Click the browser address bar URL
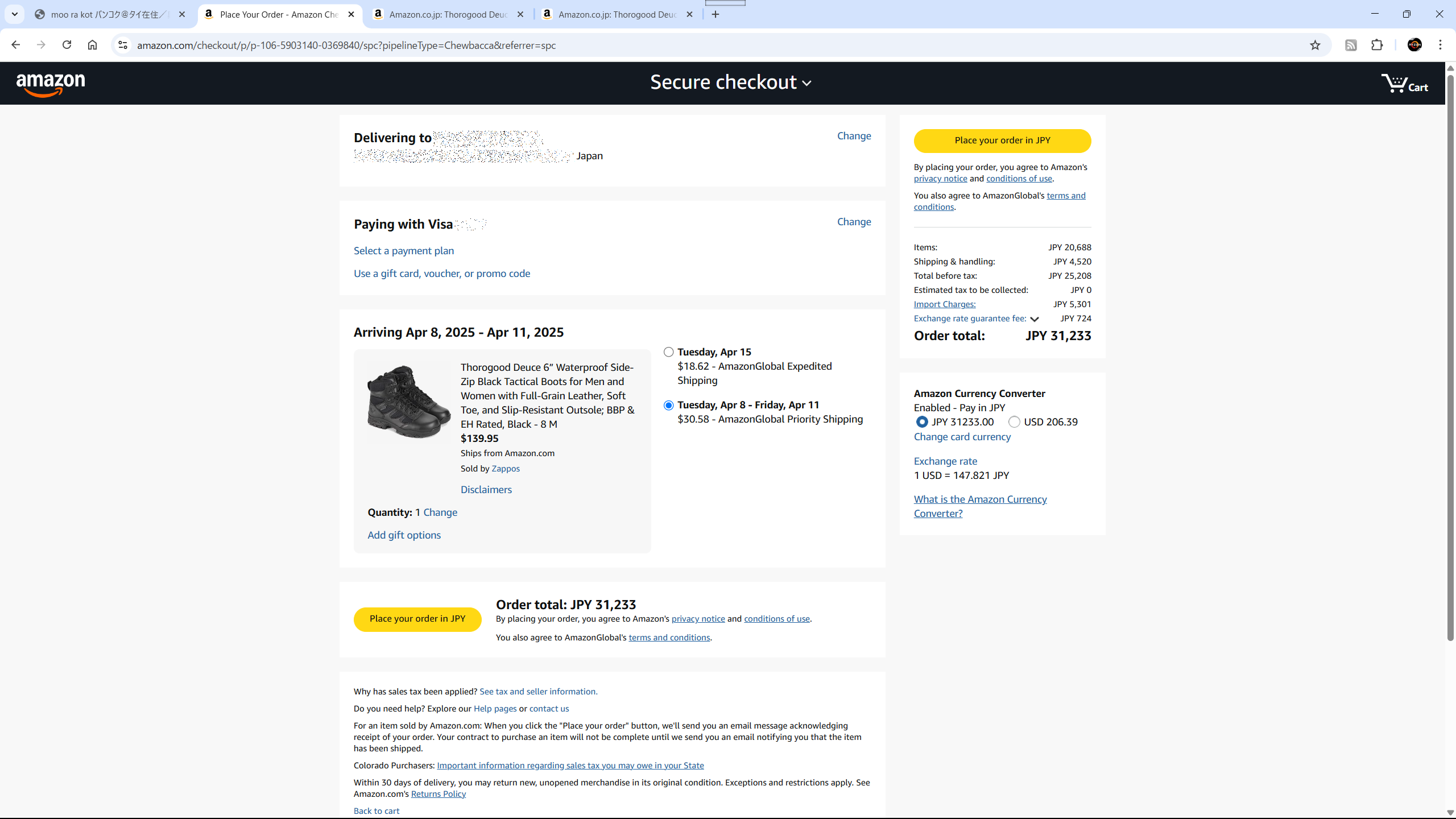 [346, 45]
